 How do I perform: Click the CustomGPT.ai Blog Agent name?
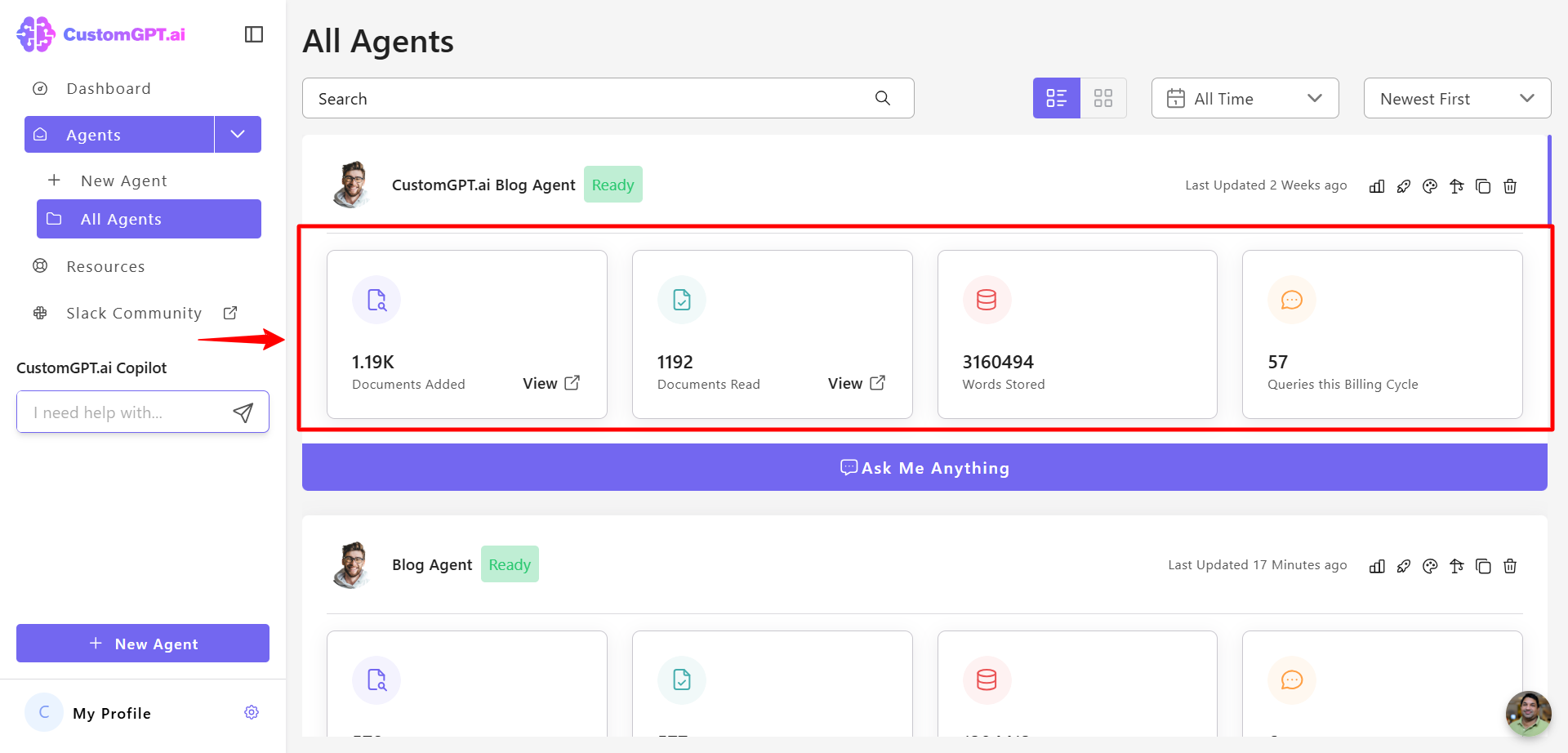pos(483,185)
